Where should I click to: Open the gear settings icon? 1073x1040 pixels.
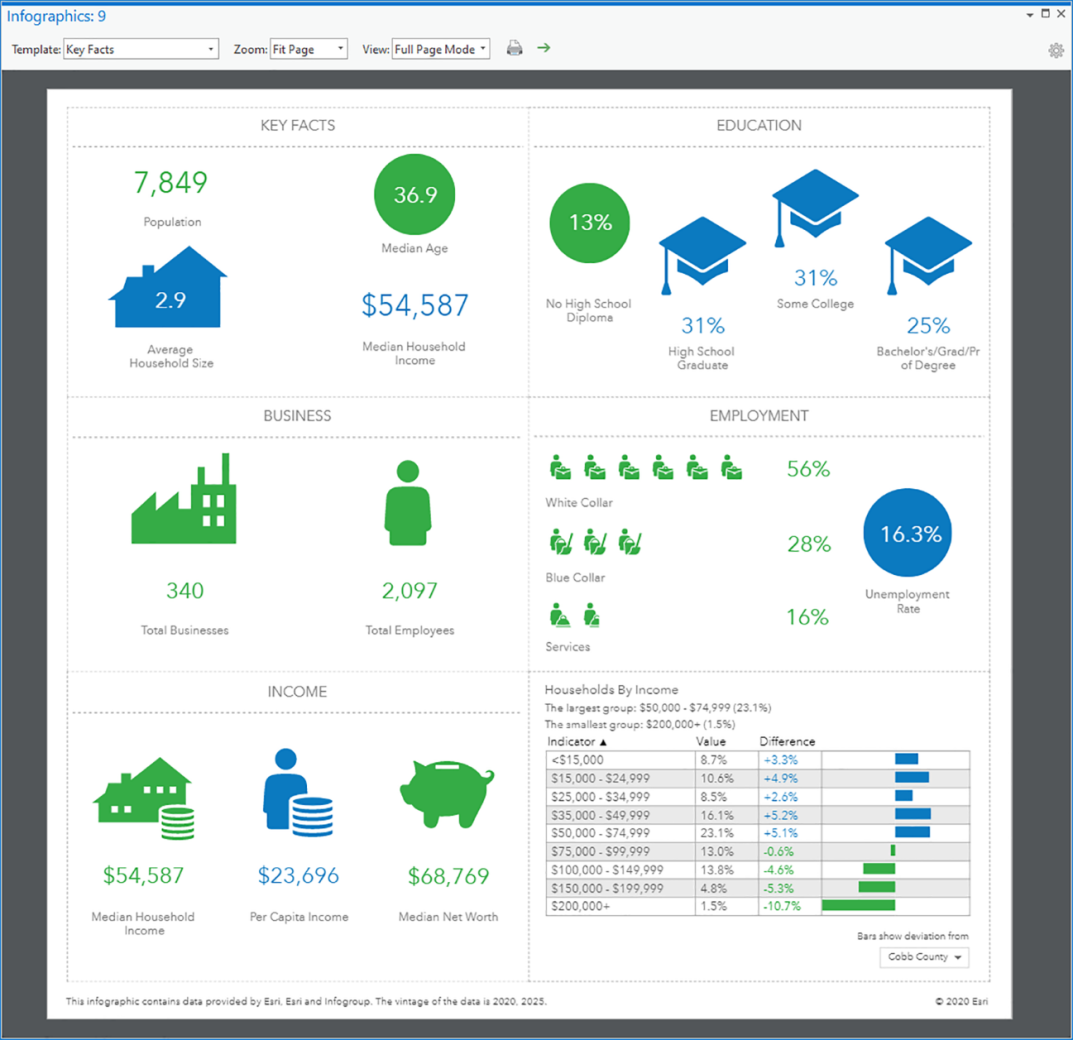click(x=1056, y=50)
